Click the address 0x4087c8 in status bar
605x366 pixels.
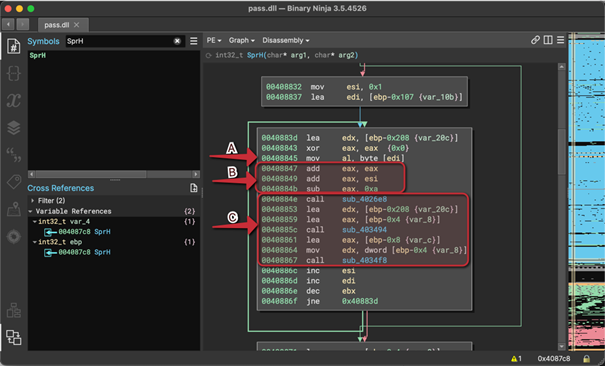pos(554,358)
